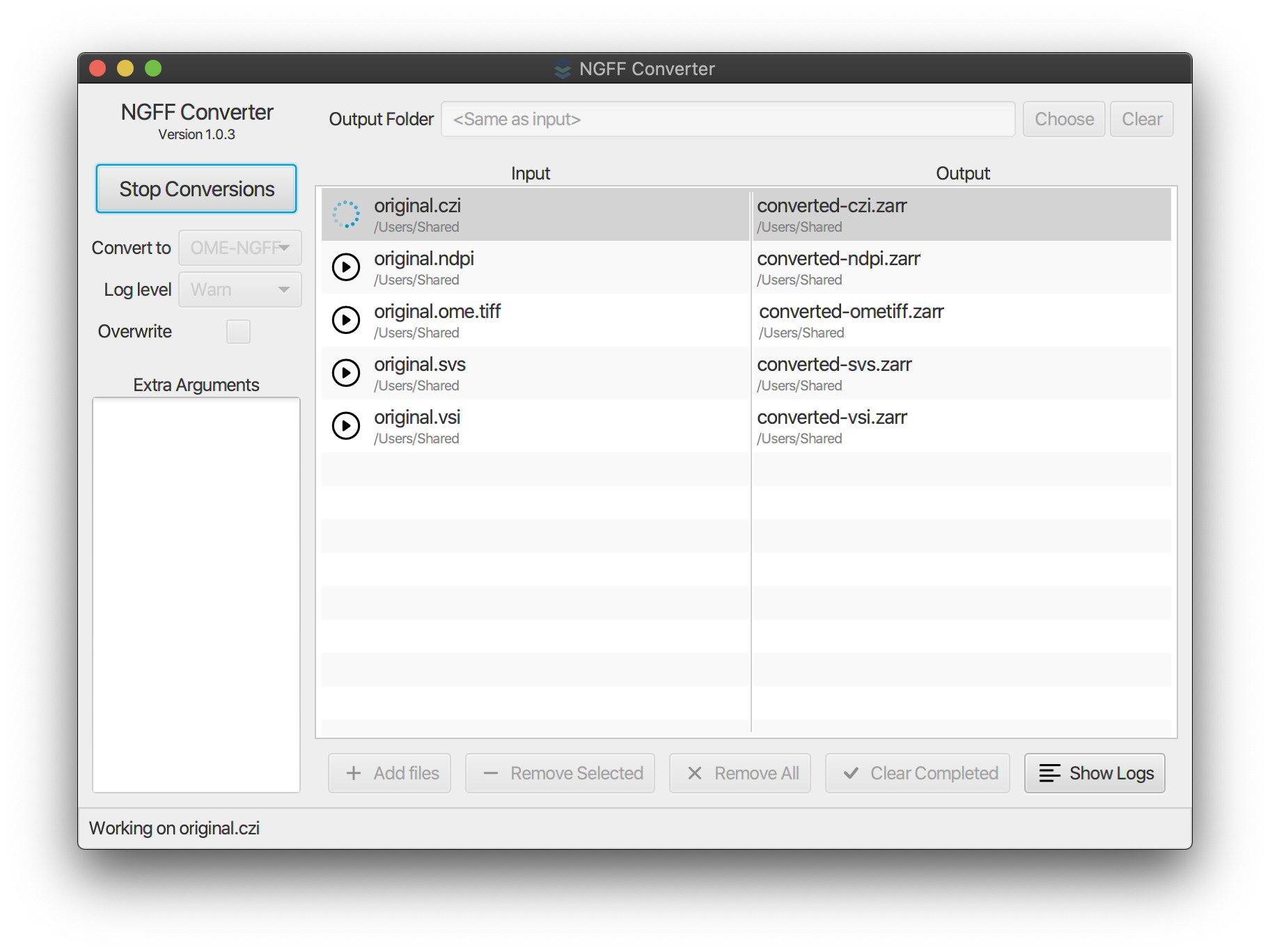
Task: Click play icon next to original.ome.tiff
Action: [345, 320]
